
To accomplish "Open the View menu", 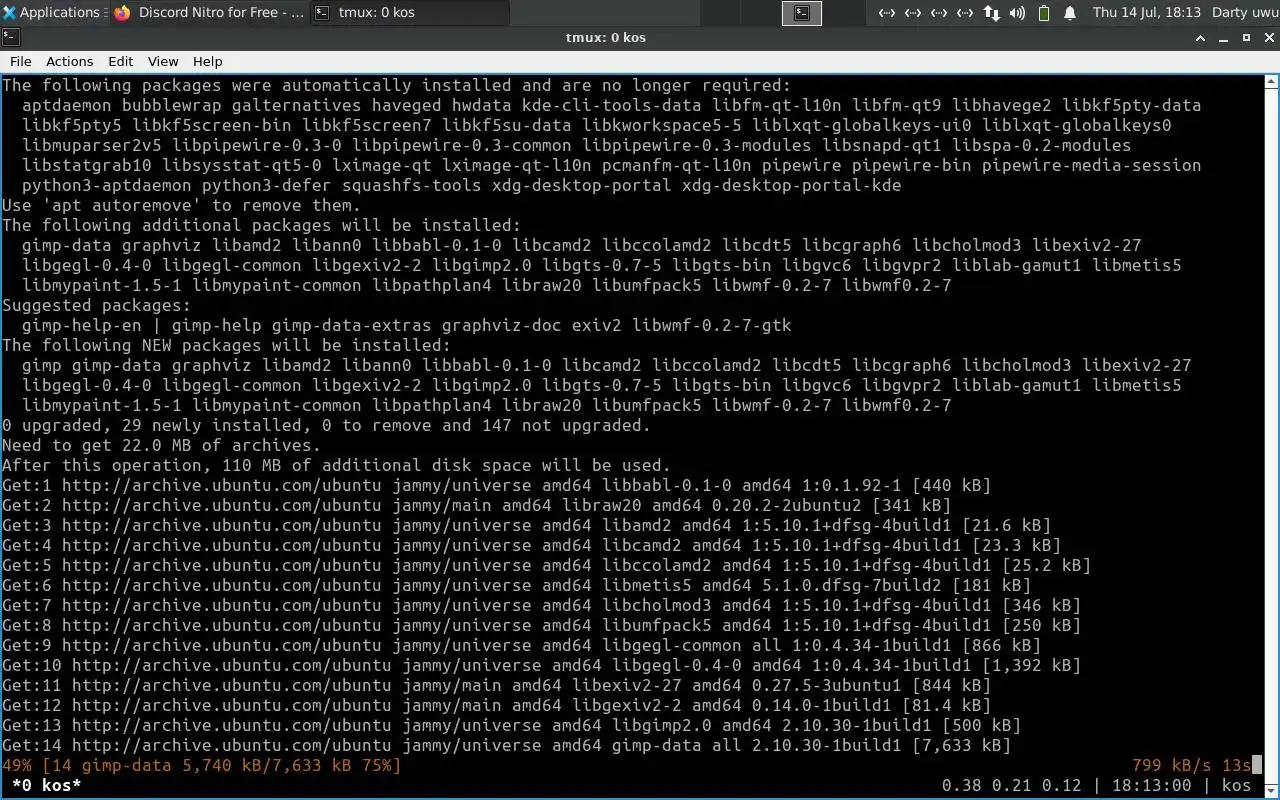I will 163,61.
